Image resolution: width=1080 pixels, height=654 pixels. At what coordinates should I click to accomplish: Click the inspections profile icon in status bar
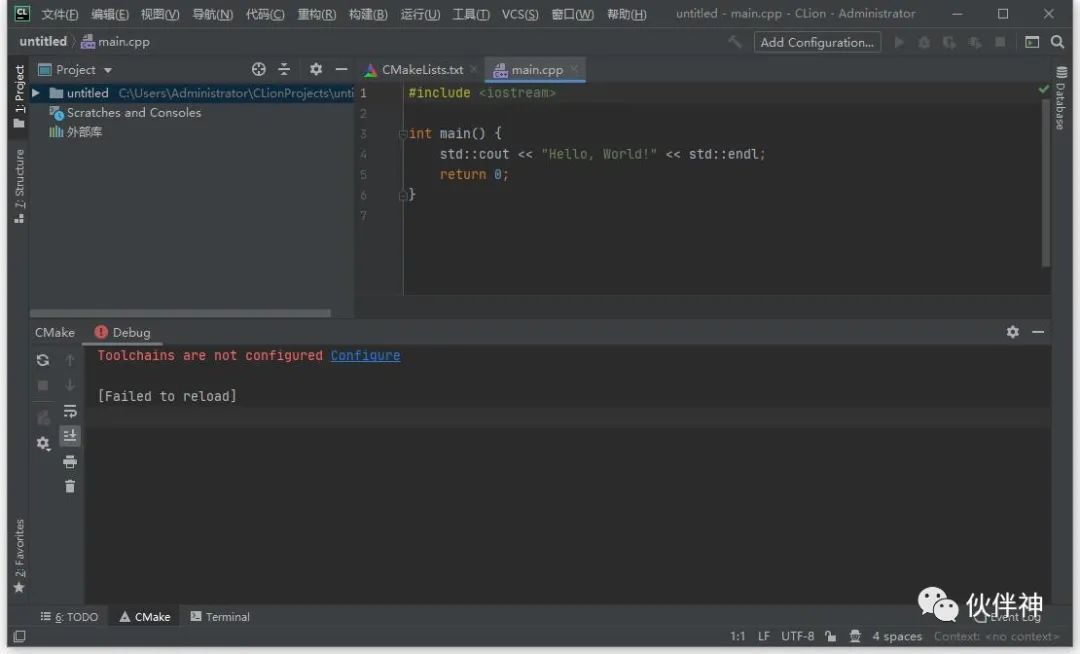855,636
